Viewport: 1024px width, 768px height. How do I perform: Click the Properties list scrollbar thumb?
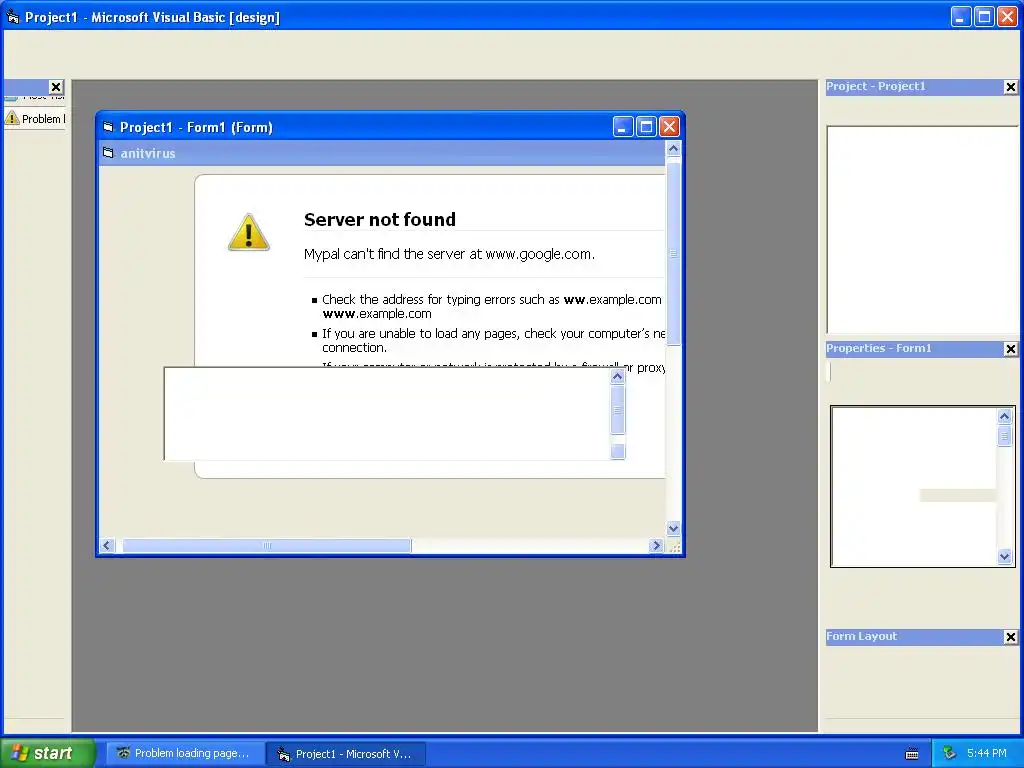point(1004,436)
